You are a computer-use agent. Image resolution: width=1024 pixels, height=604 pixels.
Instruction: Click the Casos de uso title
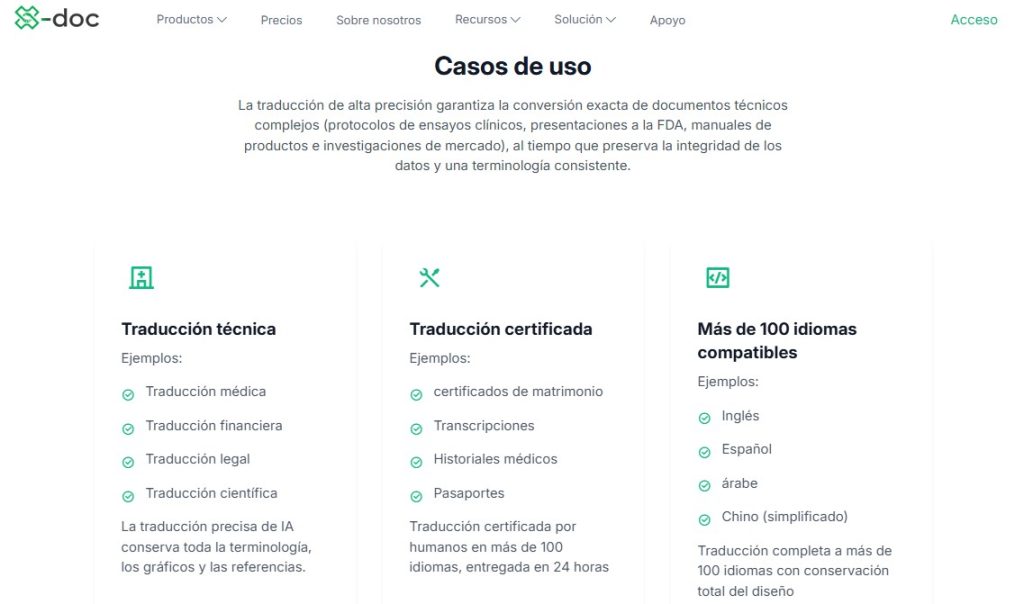click(512, 66)
